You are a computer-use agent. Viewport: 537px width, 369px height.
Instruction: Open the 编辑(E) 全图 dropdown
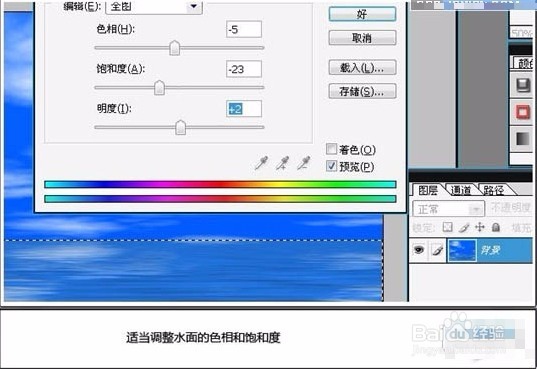coord(154,7)
